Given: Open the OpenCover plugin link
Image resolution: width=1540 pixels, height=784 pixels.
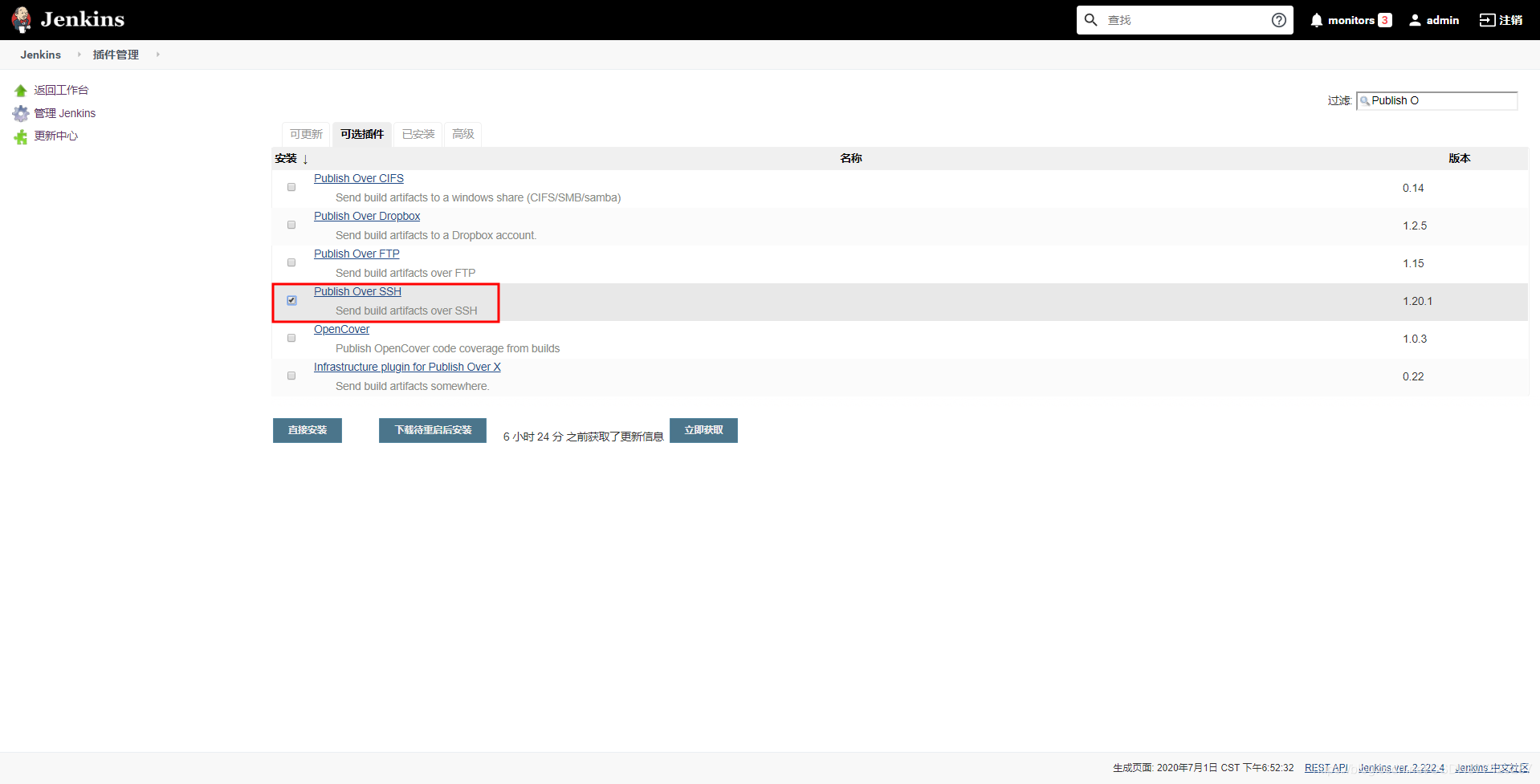Looking at the screenshot, I should [x=341, y=329].
